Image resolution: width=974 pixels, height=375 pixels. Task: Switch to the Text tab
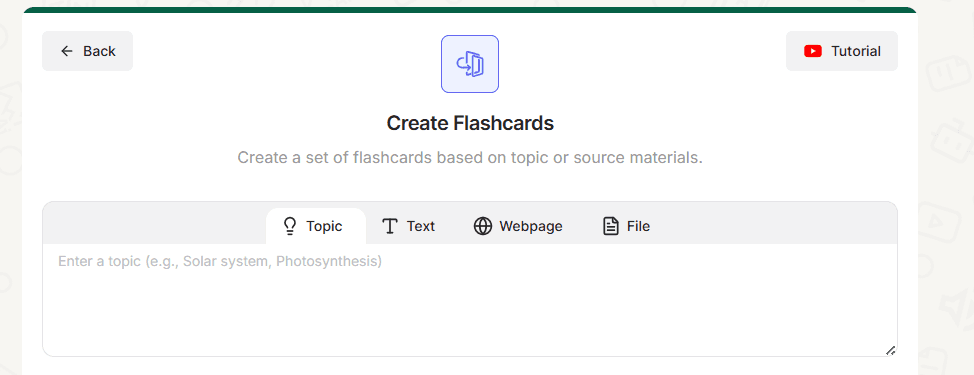(408, 226)
